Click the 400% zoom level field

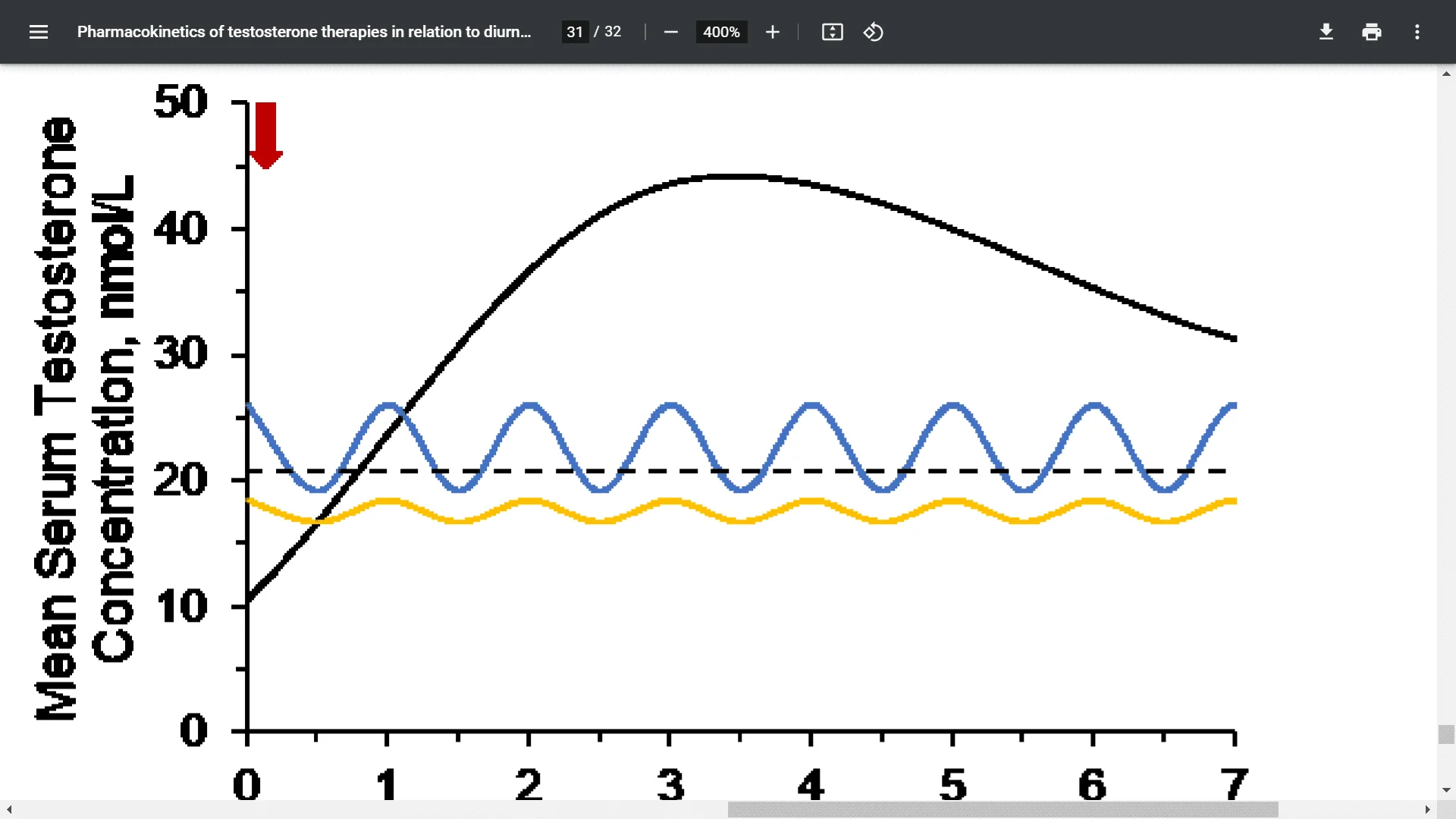point(720,32)
